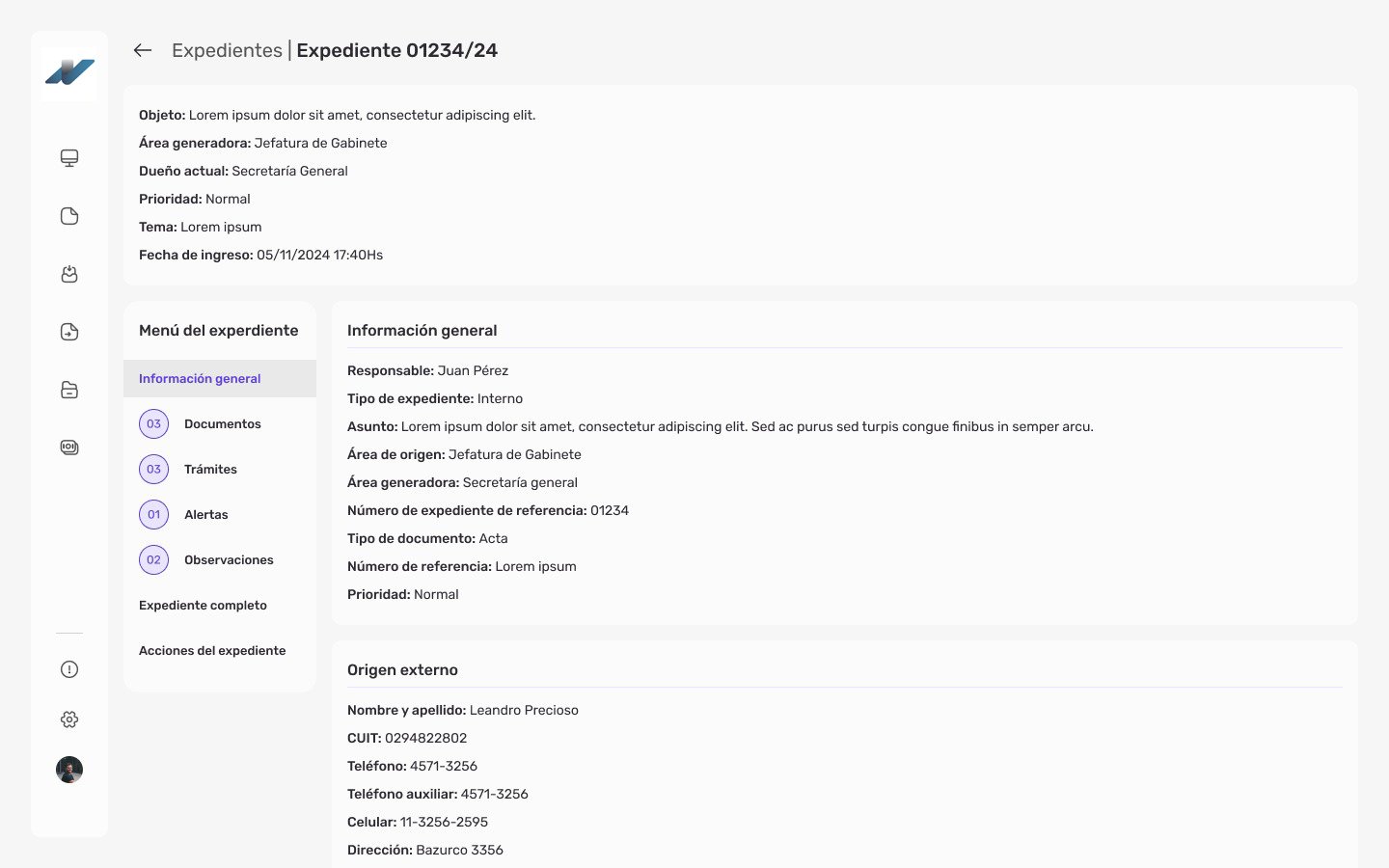Show Observaciones section
This screenshot has width=1389, height=868.
tap(229, 560)
